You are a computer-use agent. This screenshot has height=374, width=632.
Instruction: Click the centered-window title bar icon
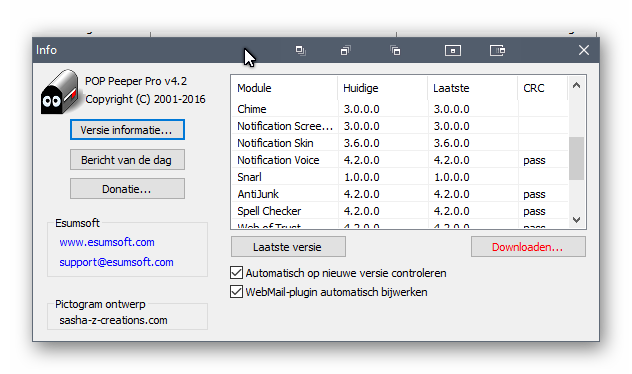click(x=453, y=50)
